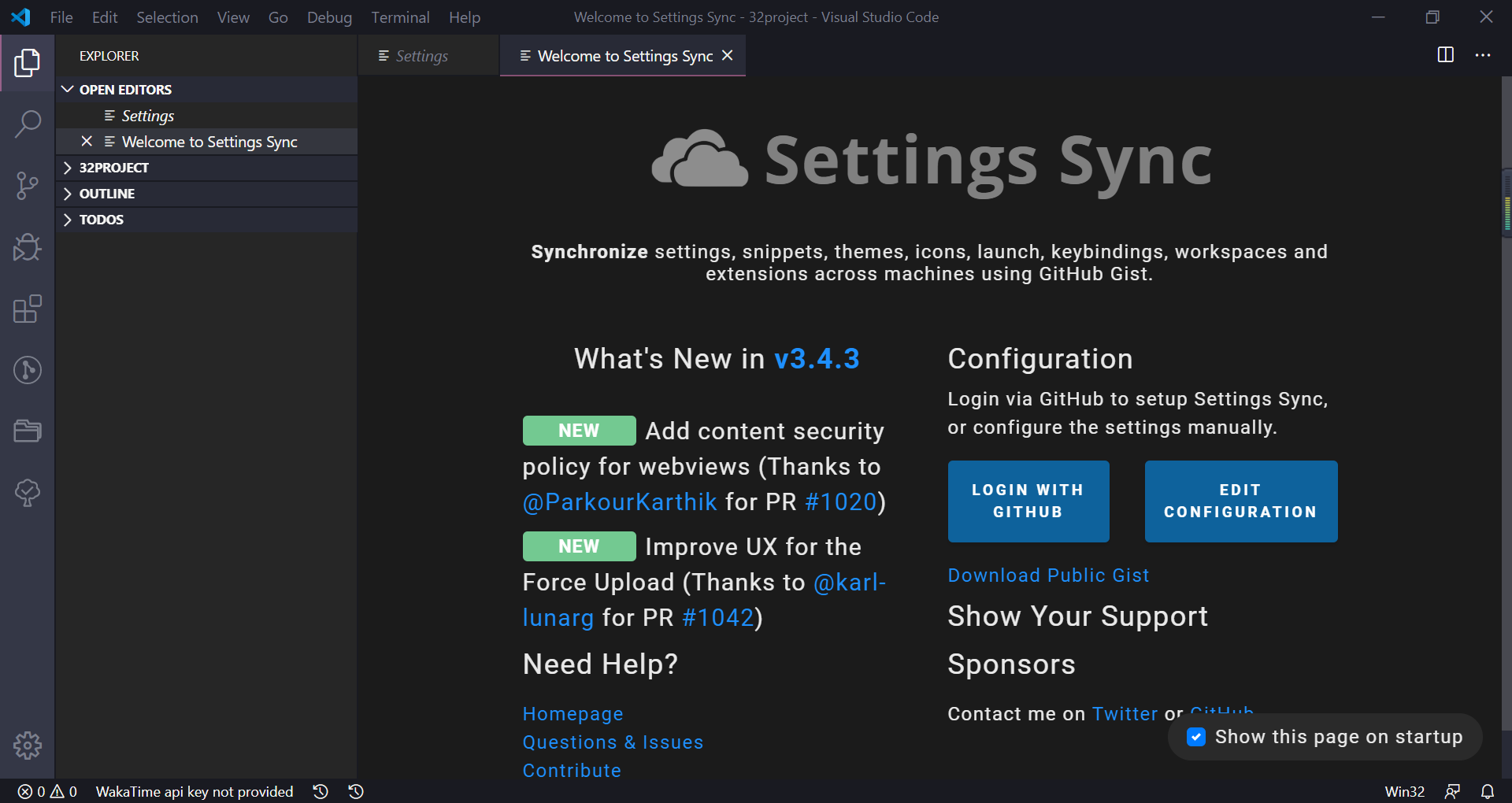Open the Manage gear icon
1512x803 pixels.
[x=27, y=745]
